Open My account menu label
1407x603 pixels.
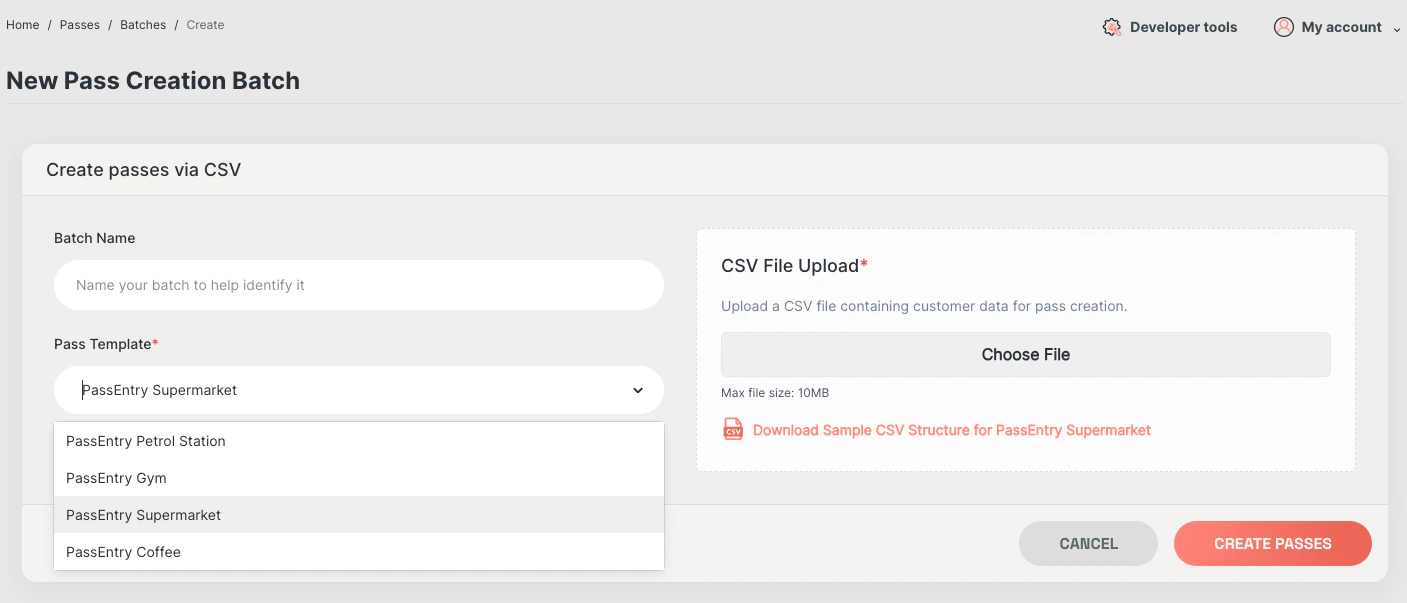pyautogui.click(x=1341, y=27)
